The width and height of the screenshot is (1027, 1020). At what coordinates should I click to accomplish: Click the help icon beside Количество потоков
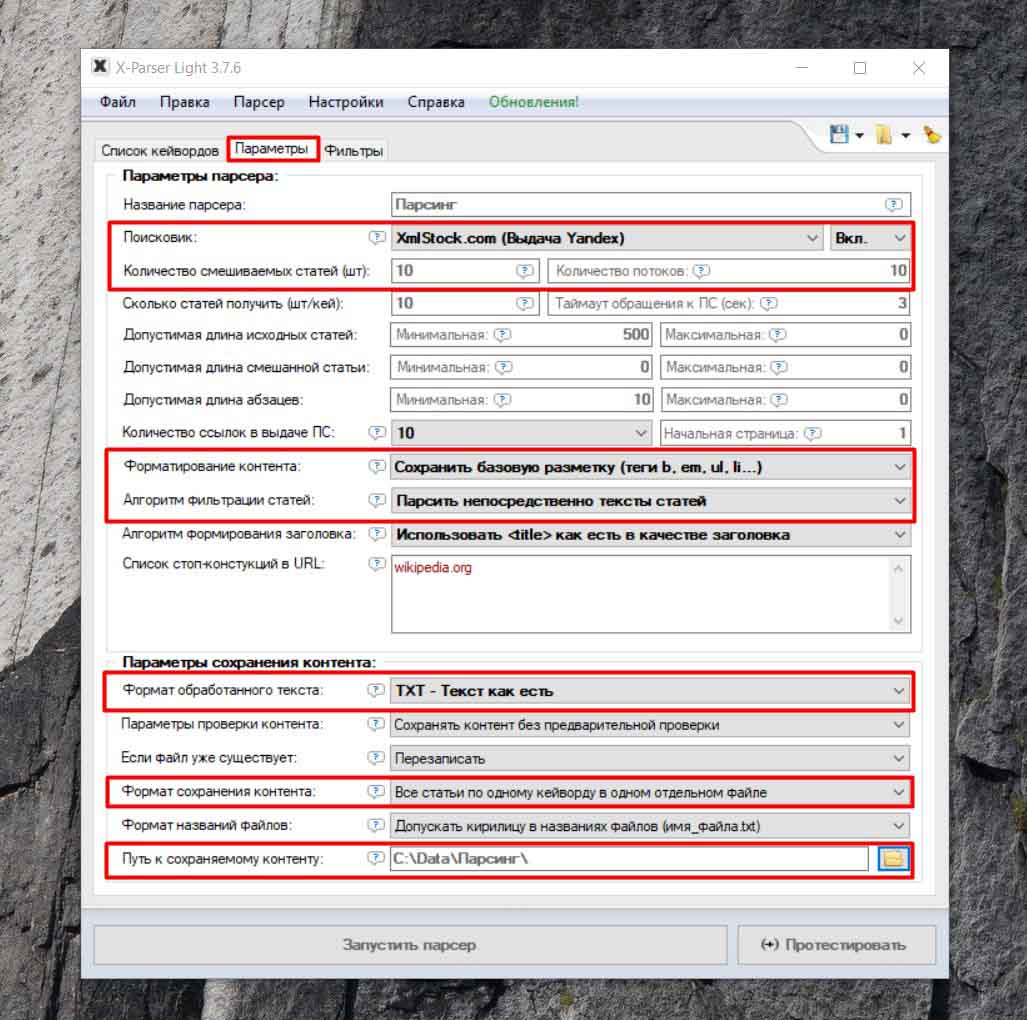coord(701,270)
